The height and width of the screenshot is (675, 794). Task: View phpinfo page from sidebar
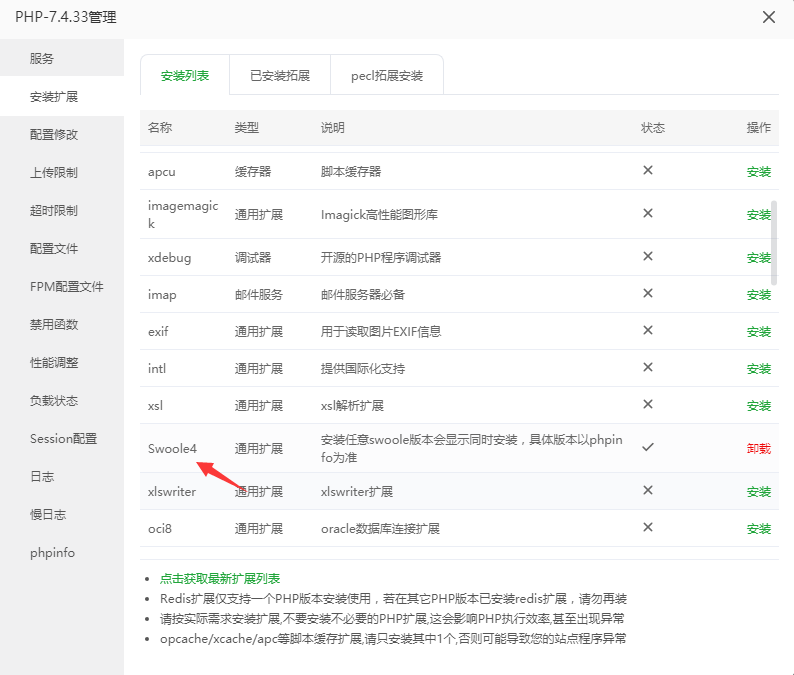tap(52, 553)
